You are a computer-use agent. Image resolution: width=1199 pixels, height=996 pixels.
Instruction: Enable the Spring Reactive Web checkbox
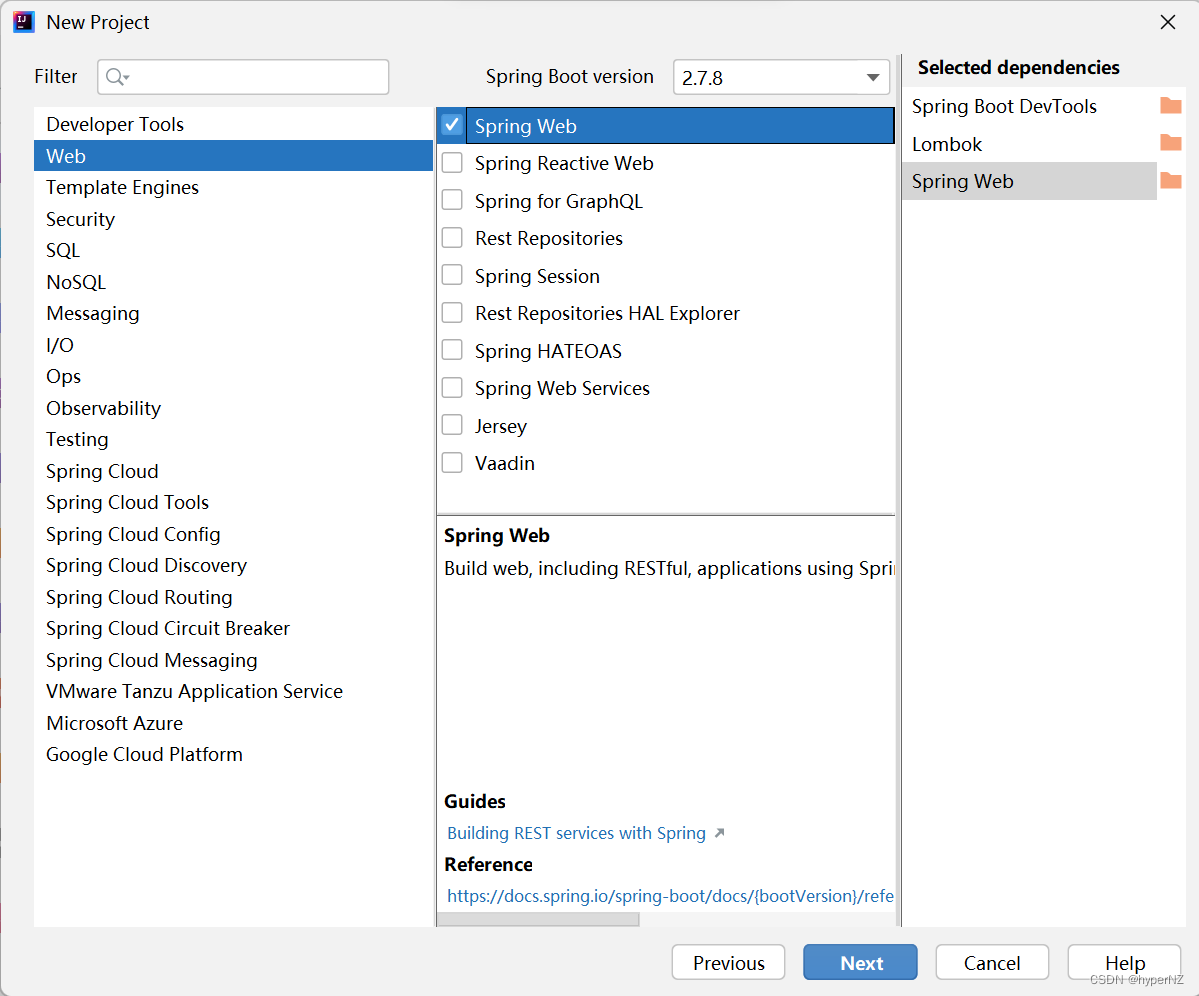[452, 162]
